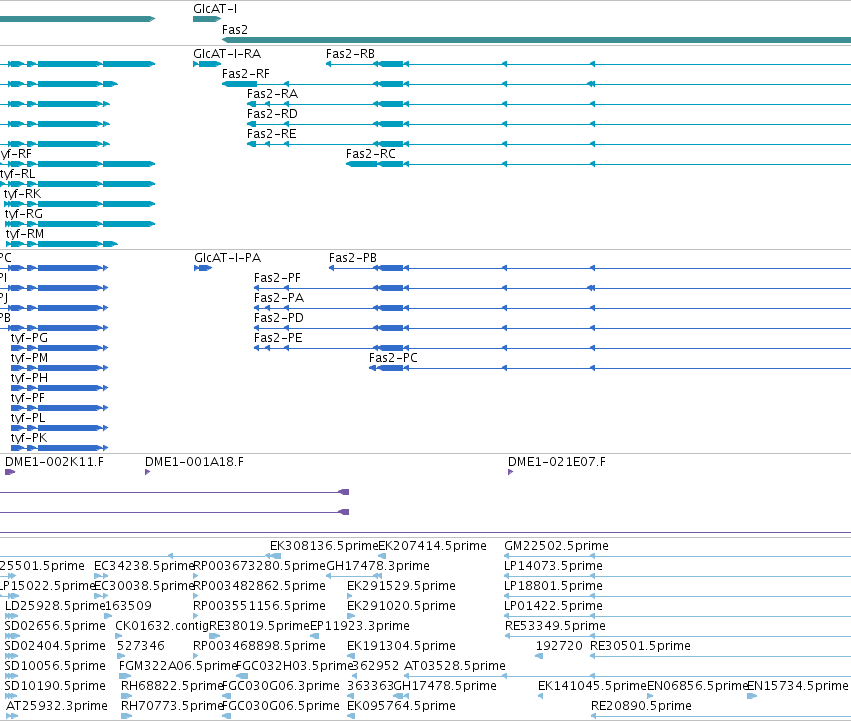Select the DME1-001A18.F feature label
This screenshot has height=721, width=851.
point(194,462)
